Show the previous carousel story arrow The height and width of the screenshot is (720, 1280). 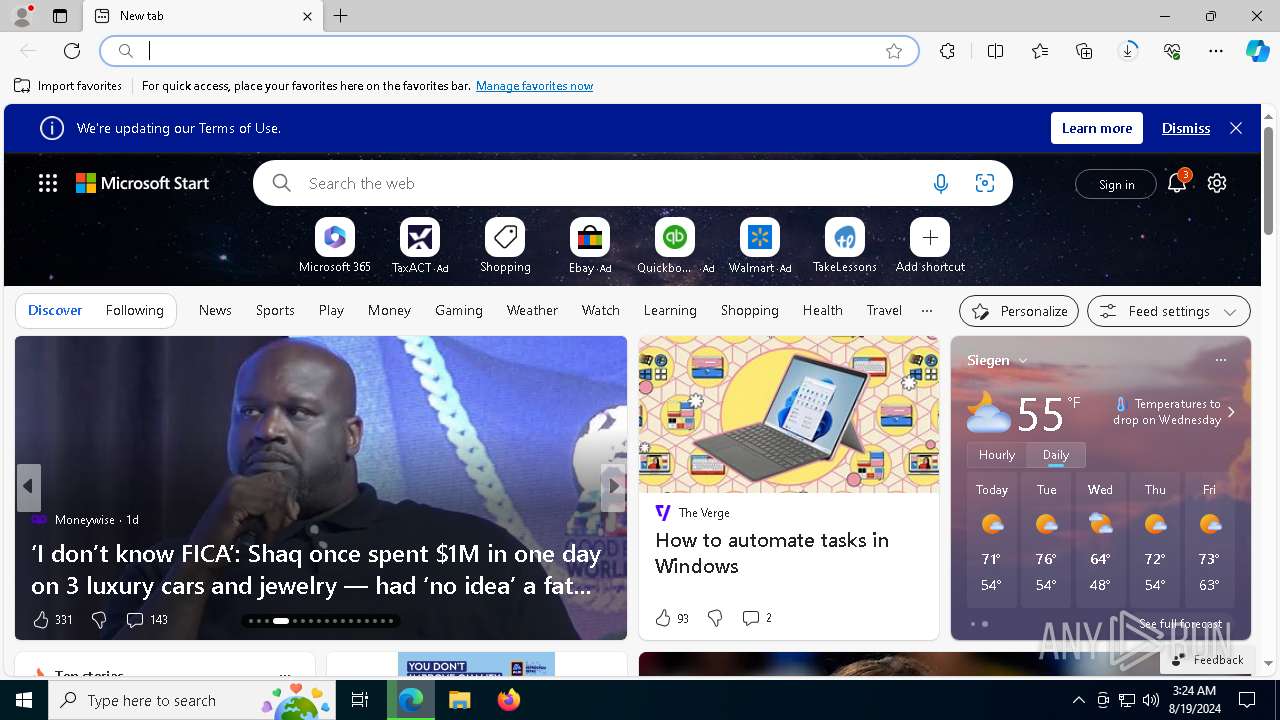pyautogui.click(x=28, y=486)
